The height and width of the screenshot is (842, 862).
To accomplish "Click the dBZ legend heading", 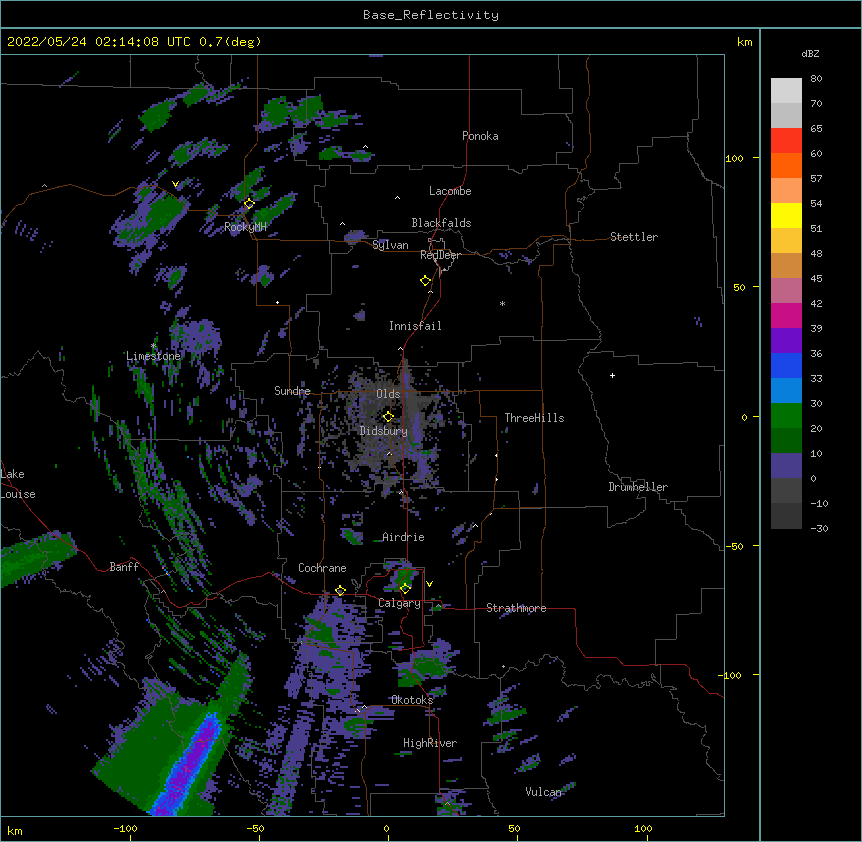I will point(810,54).
